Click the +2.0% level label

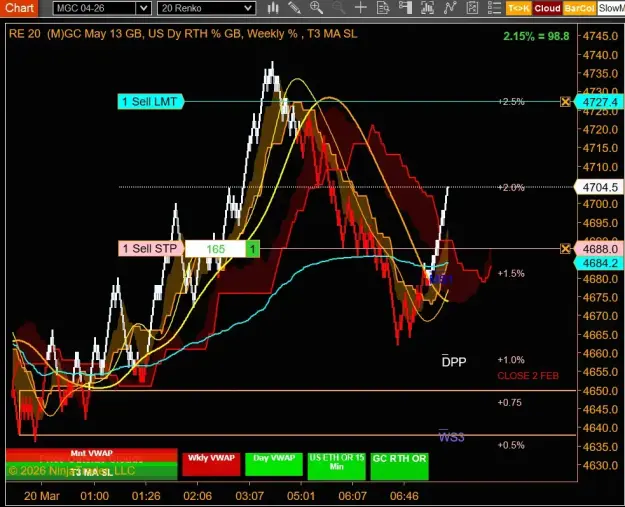coord(511,187)
